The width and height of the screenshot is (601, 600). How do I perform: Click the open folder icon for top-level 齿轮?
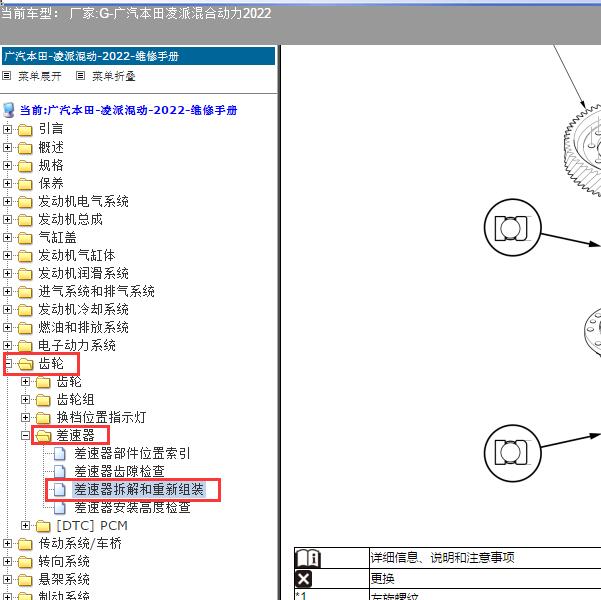pyautogui.click(x=25, y=364)
